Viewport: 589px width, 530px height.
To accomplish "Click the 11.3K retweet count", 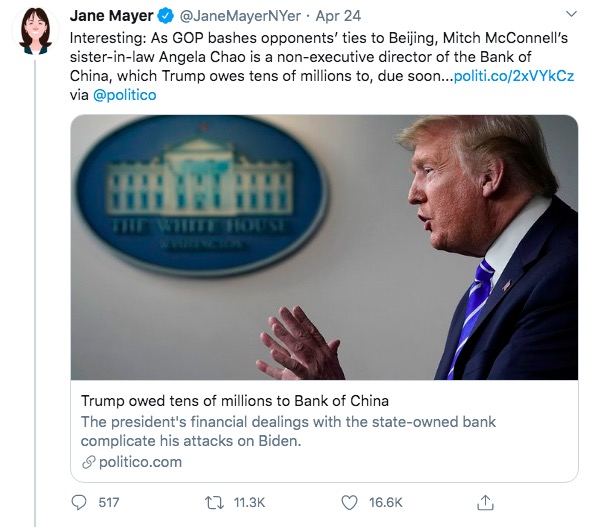I will [249, 503].
